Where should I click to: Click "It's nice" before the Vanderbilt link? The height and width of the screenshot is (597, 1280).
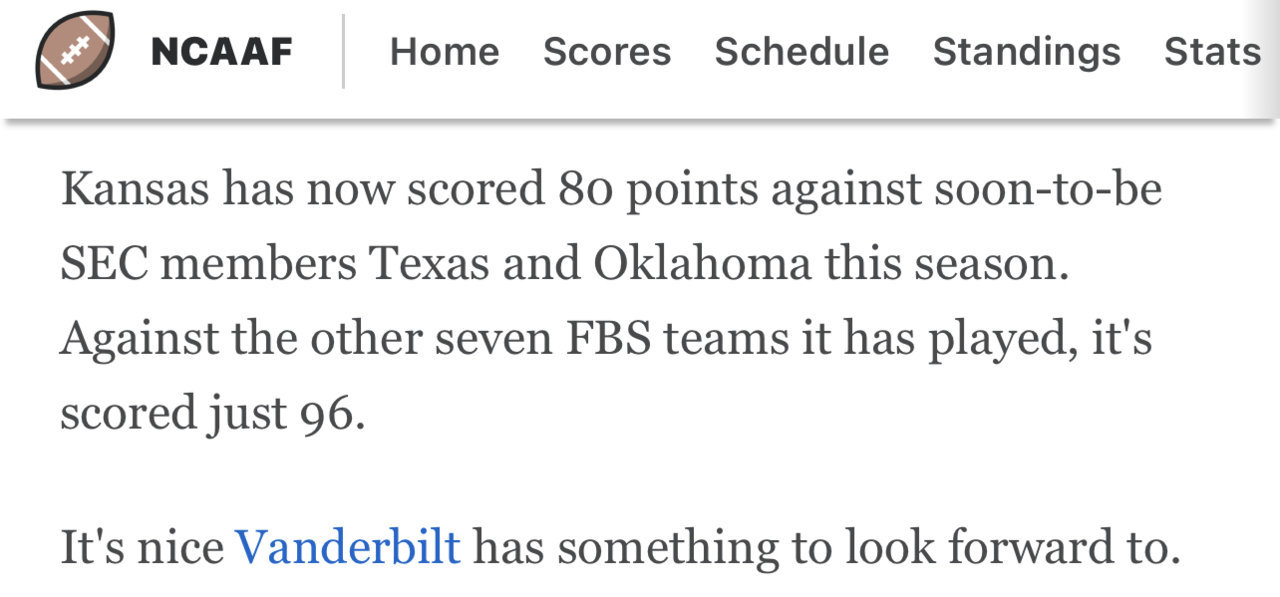point(142,547)
